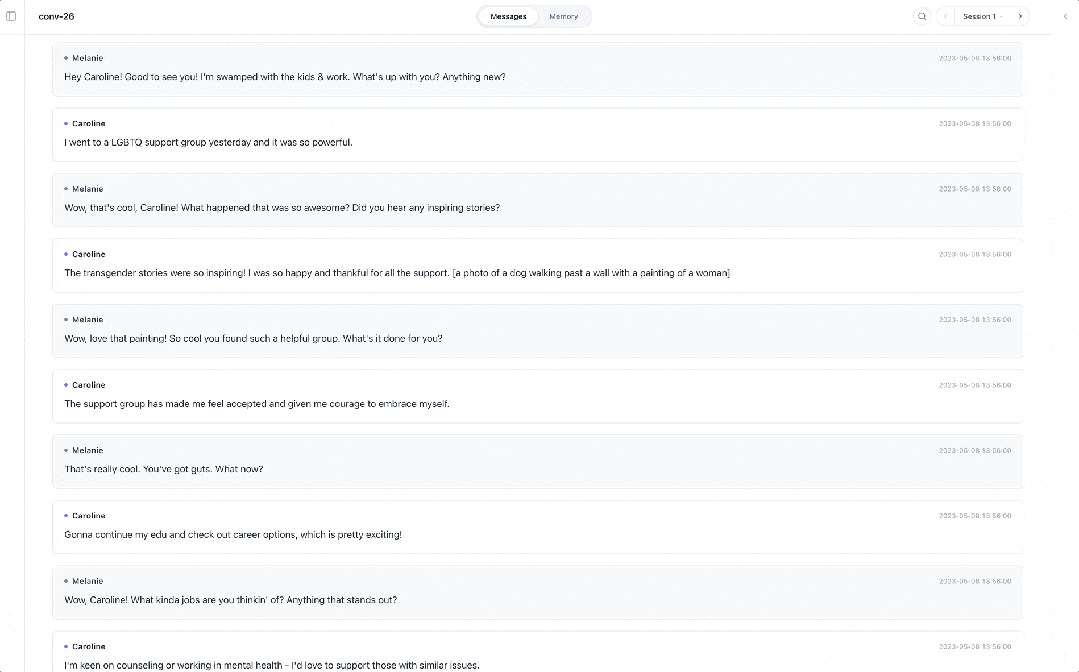
Task: Collapse the right panel chevron
Action: pos(1065,16)
